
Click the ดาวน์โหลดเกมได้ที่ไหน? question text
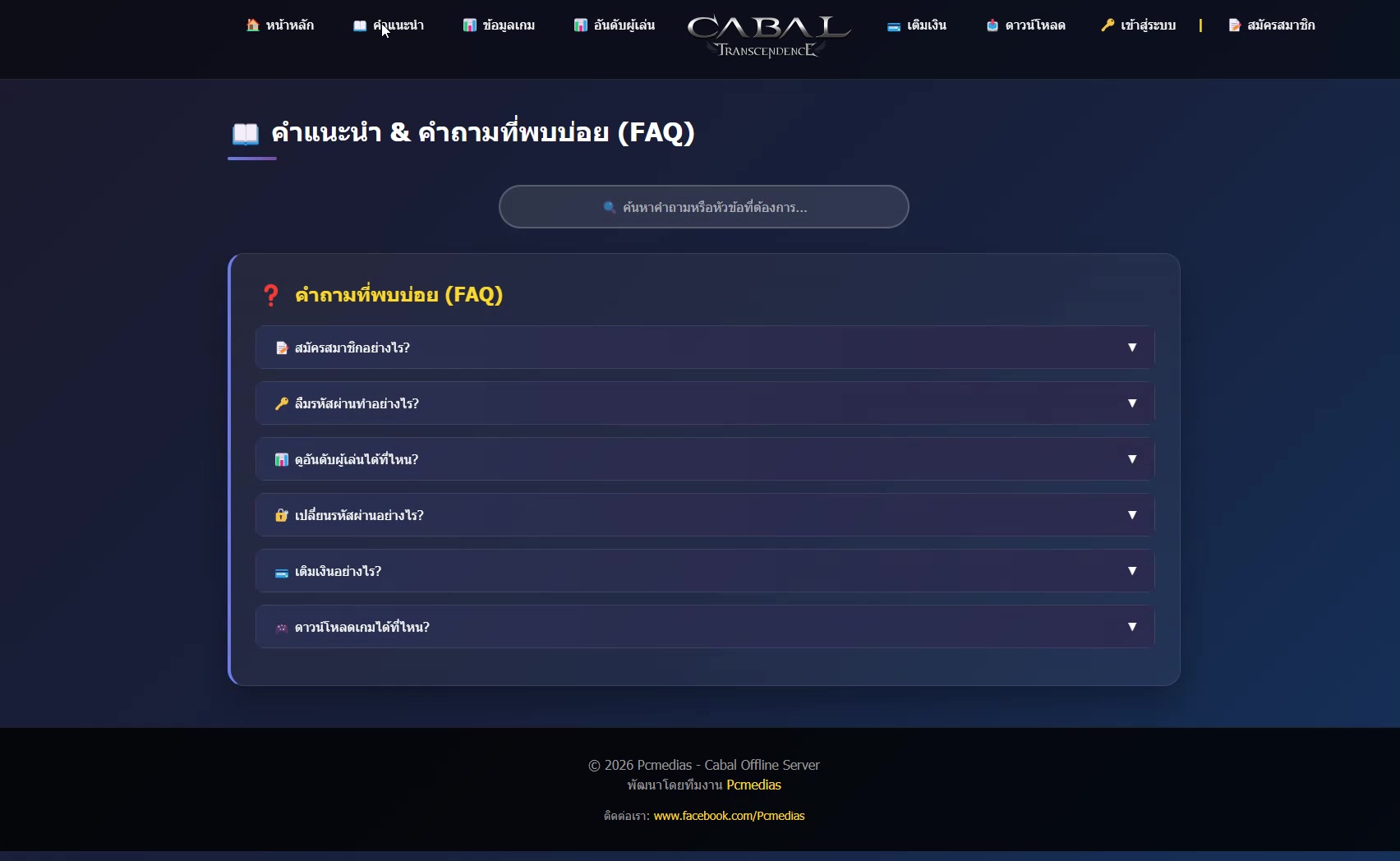(x=362, y=628)
